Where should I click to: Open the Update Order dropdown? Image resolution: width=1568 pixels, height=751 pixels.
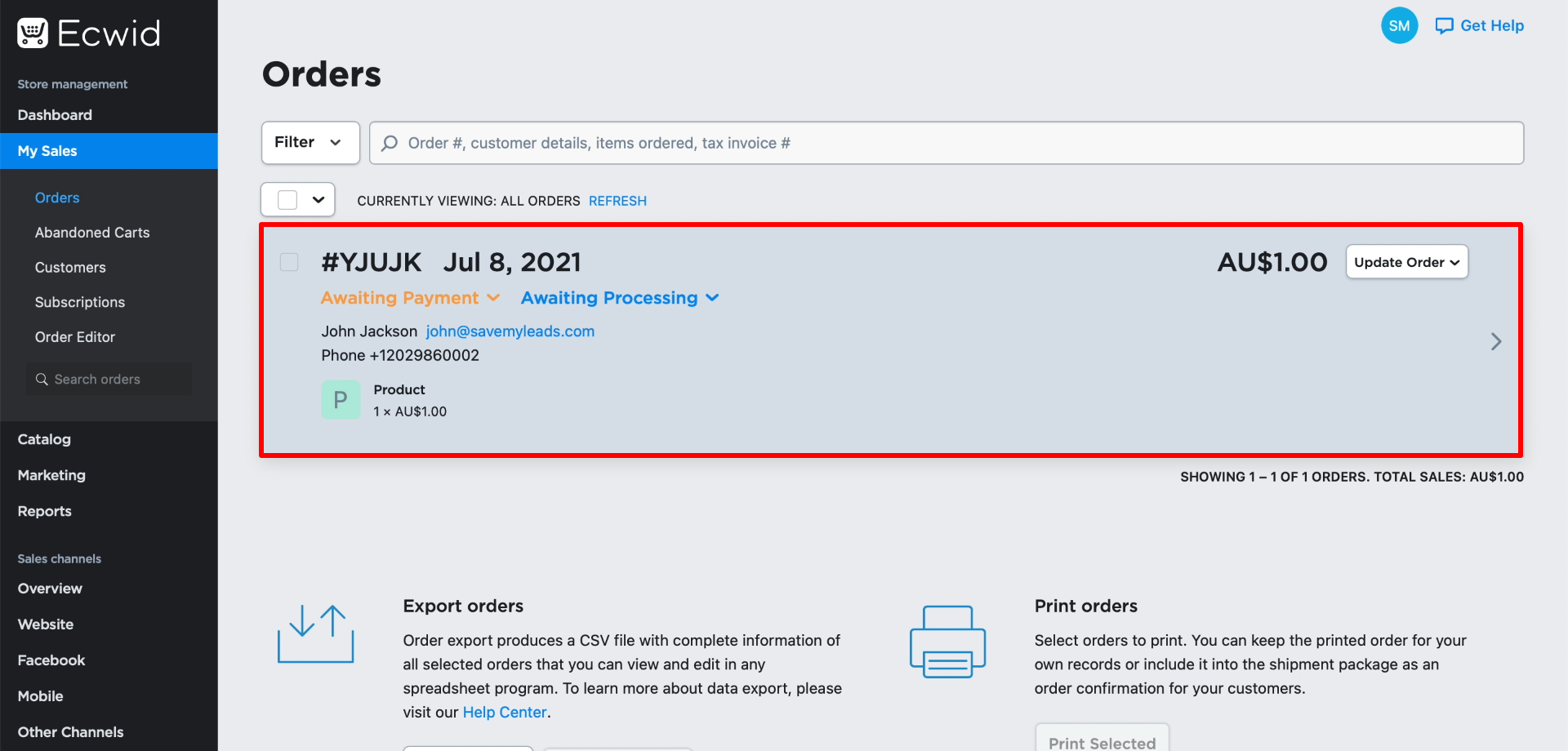(1406, 262)
